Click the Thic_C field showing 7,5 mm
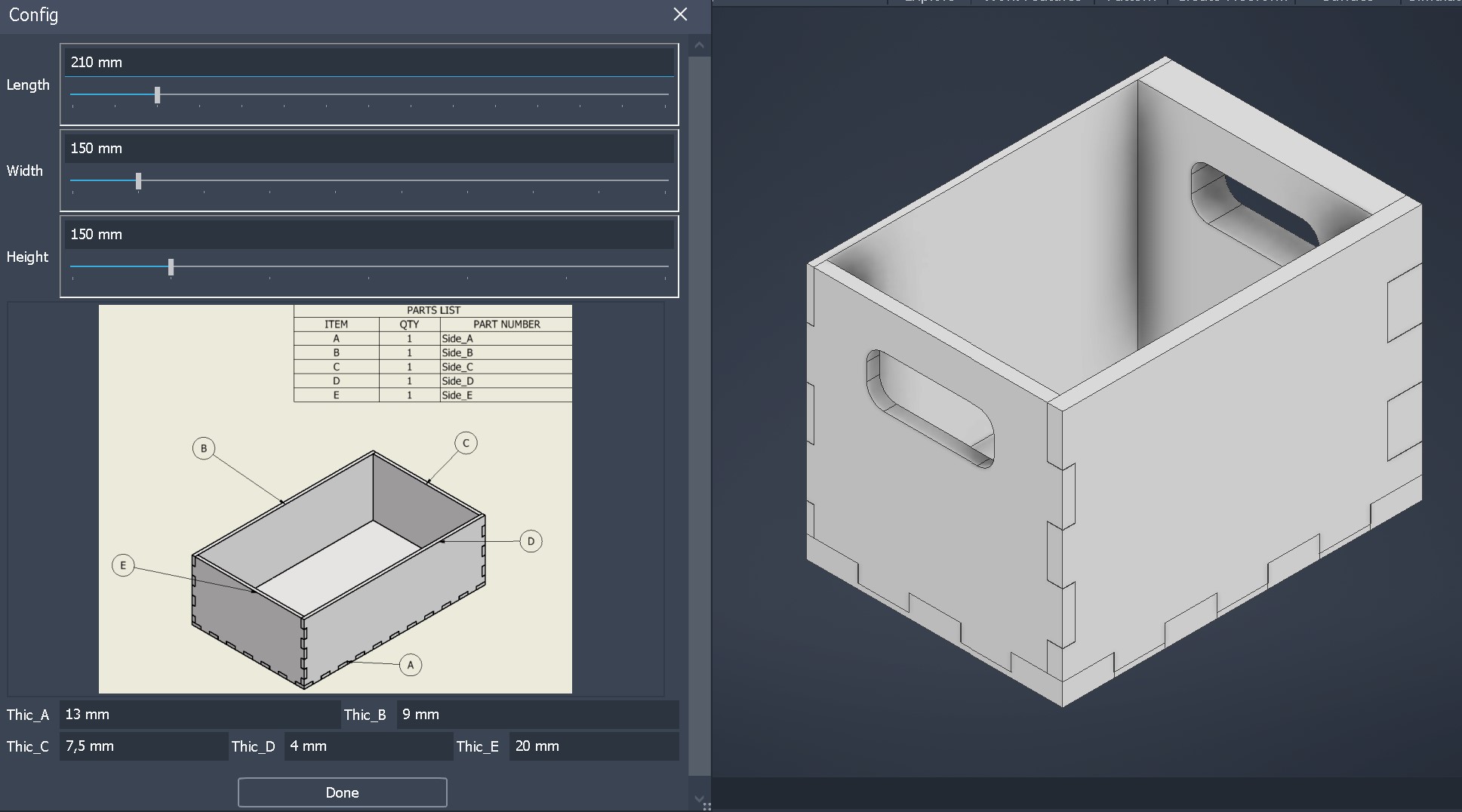This screenshot has width=1462, height=812. (x=143, y=746)
